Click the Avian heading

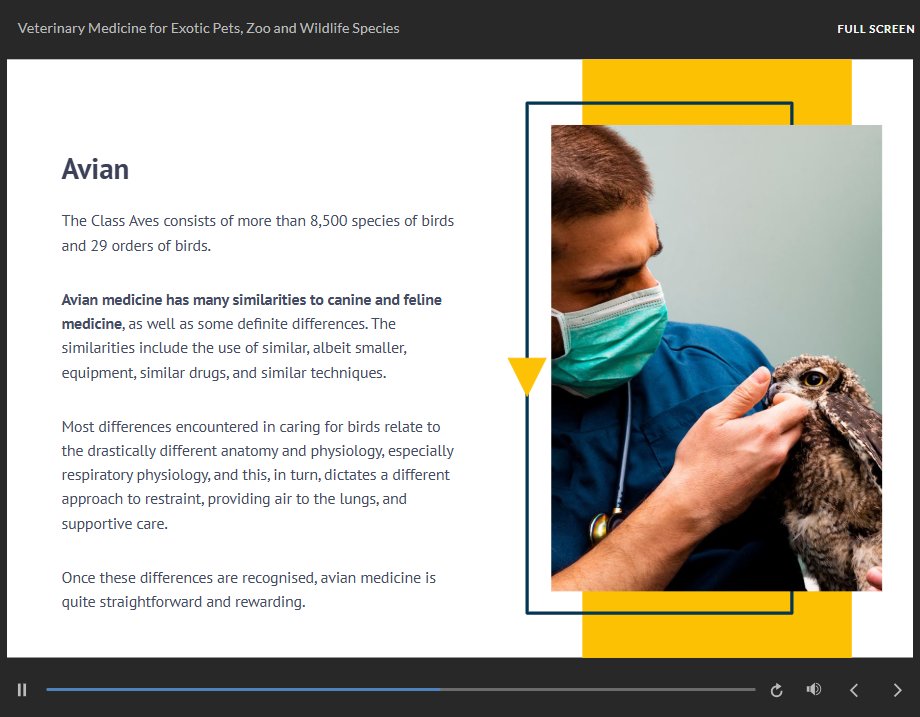[95, 169]
